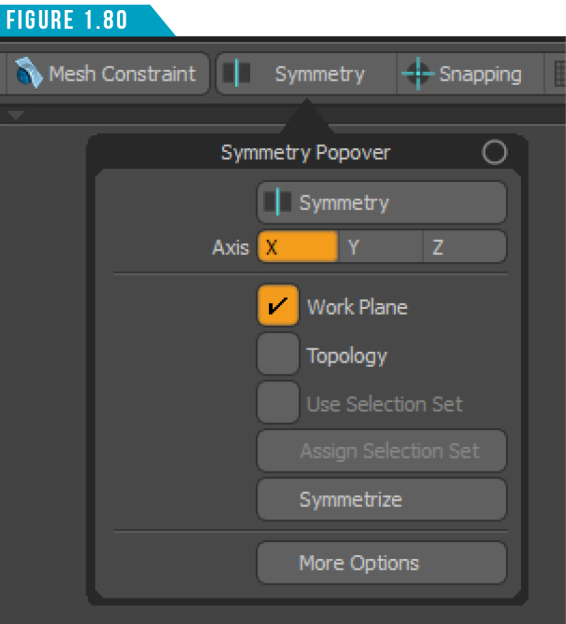Click the Assign Selection Set button

coord(382,451)
